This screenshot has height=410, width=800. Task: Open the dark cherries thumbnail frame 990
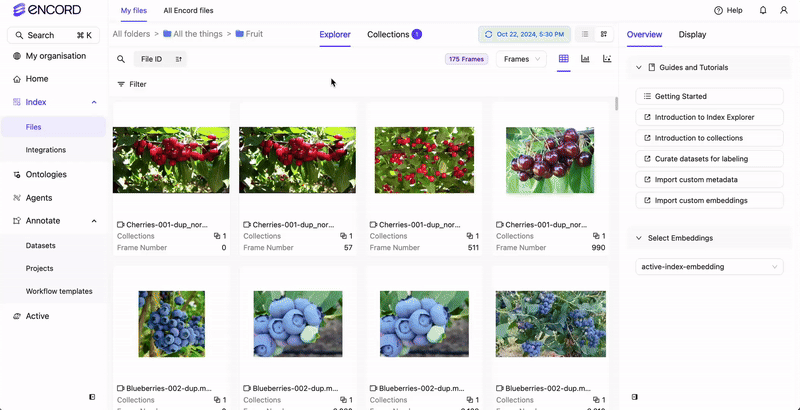(x=550, y=160)
